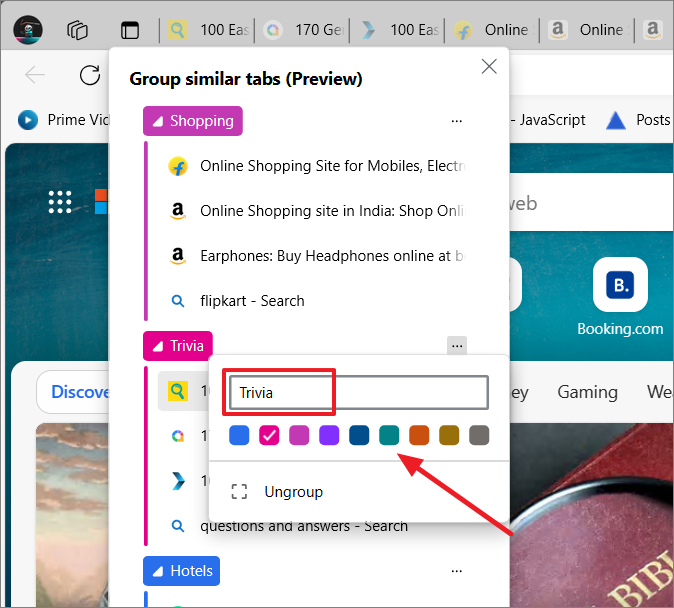Go back with the back arrow

[35, 75]
